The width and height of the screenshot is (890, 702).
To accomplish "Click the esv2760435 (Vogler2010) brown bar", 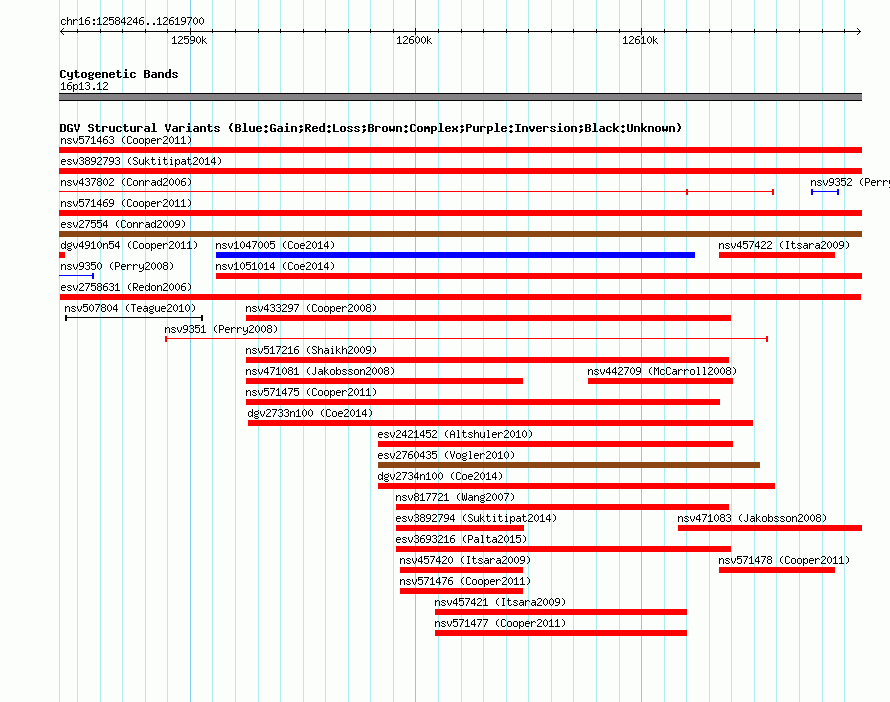I will (569, 465).
